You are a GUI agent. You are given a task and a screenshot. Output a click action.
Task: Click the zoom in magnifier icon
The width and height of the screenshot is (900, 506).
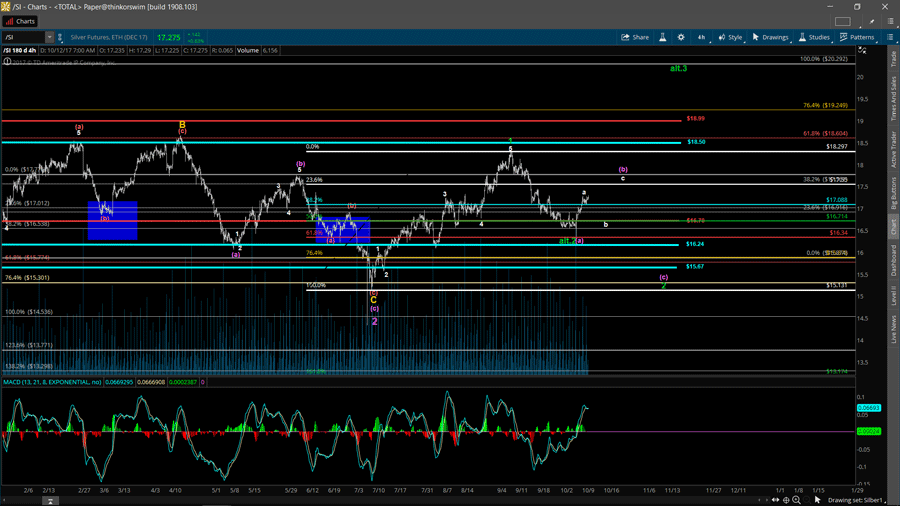pyautogui.click(x=797, y=500)
